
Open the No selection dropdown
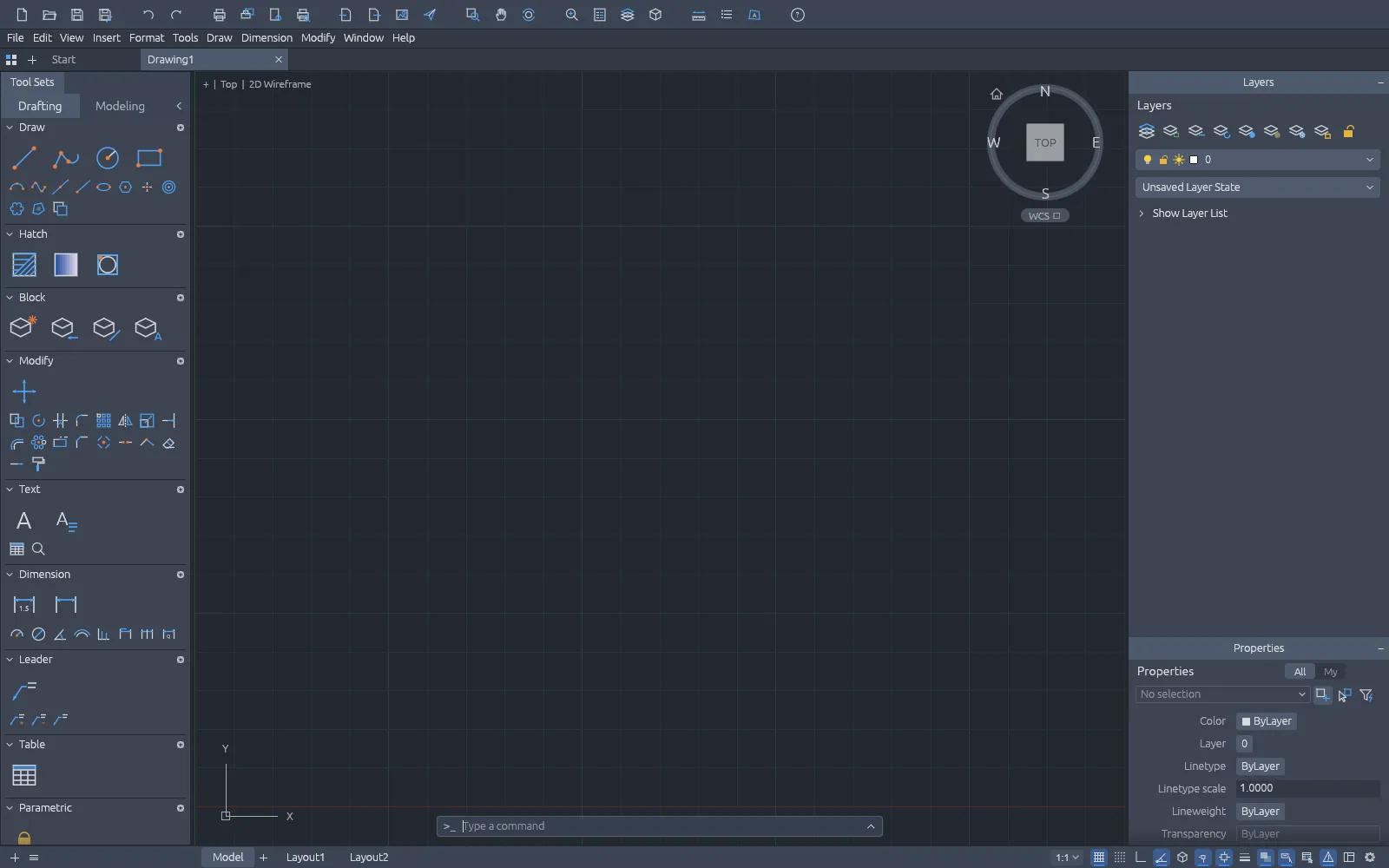[x=1222, y=694]
